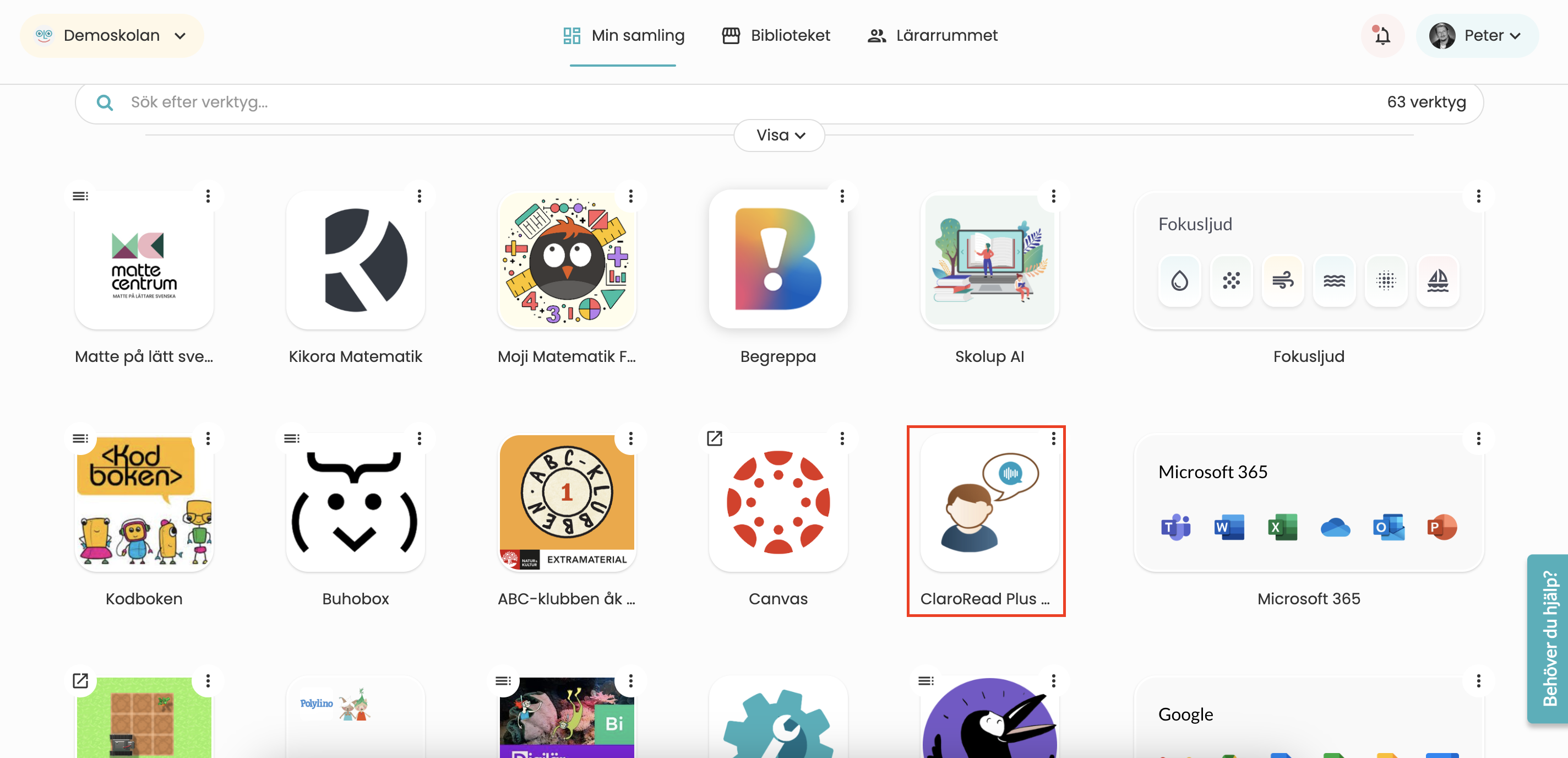Click the Microsoft 365 card heading
Image resolution: width=1568 pixels, height=758 pixels.
point(1212,472)
